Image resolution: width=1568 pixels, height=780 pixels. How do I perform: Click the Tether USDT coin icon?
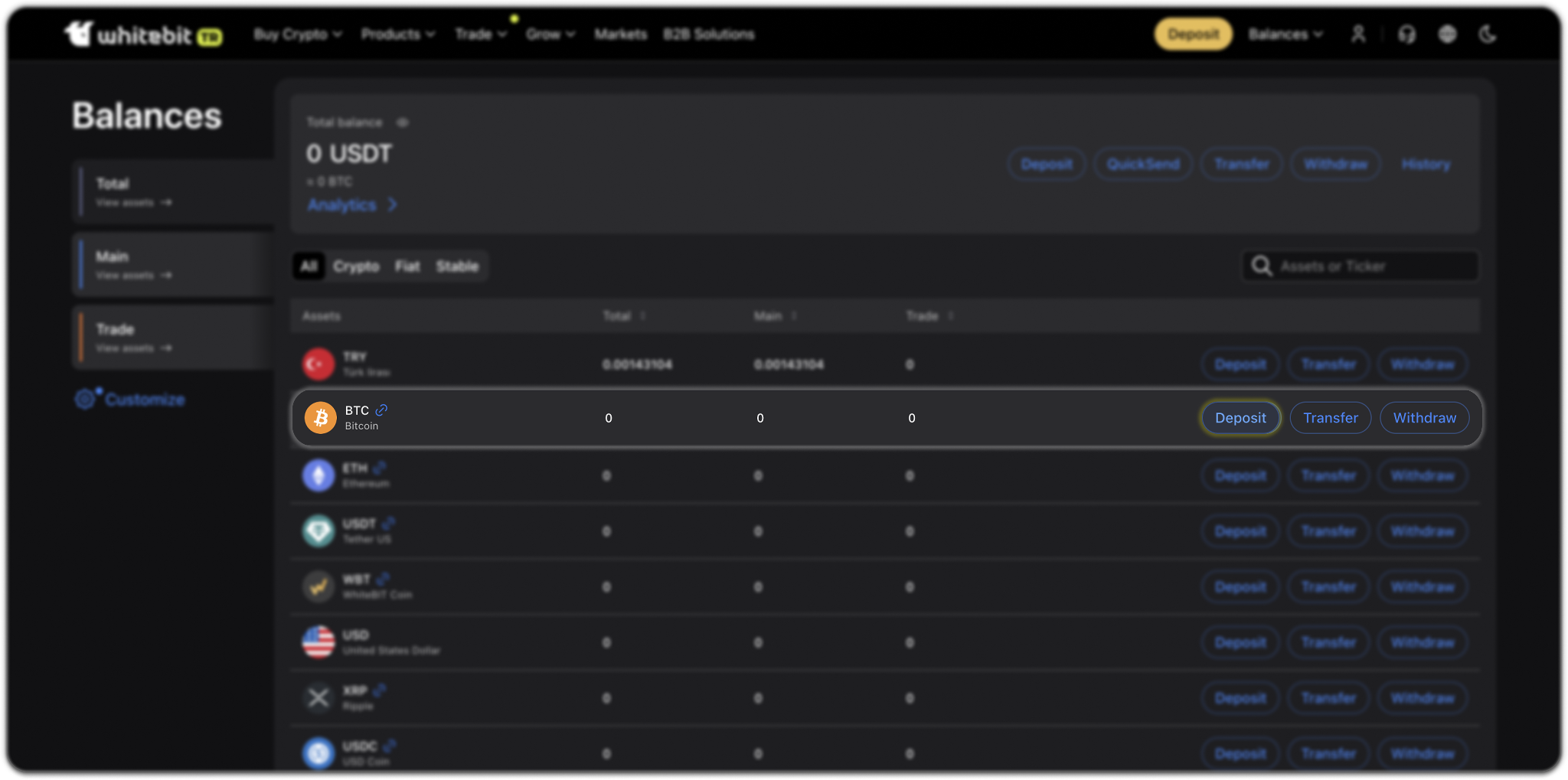318,531
